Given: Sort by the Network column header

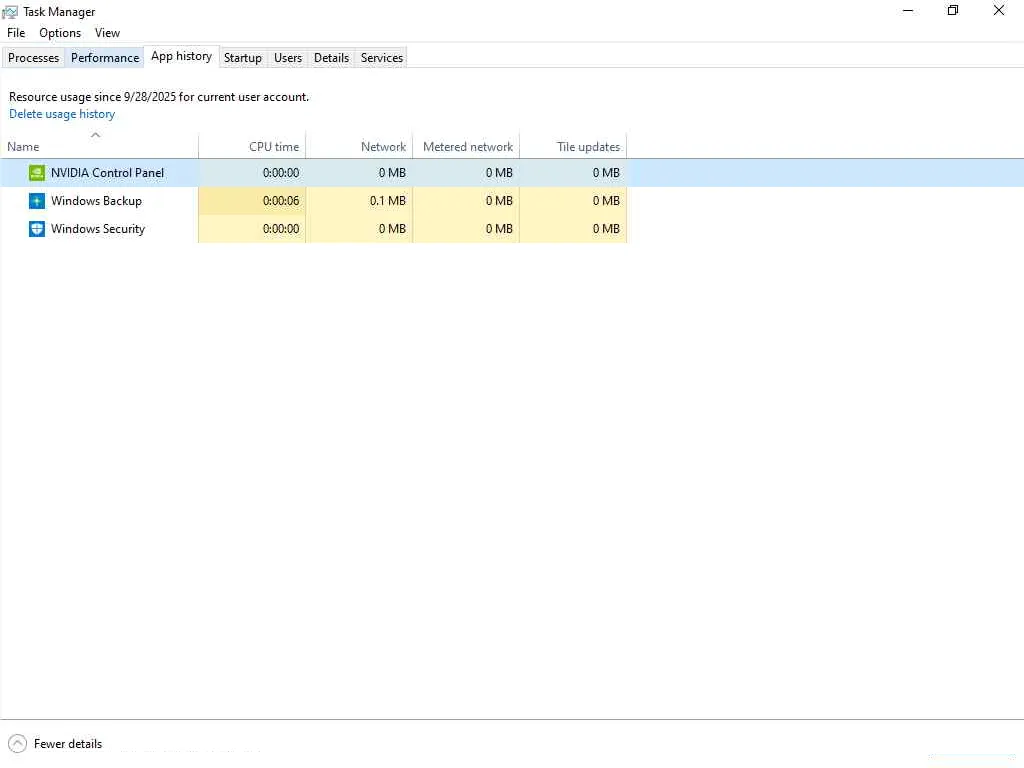Looking at the screenshot, I should pos(359,146).
